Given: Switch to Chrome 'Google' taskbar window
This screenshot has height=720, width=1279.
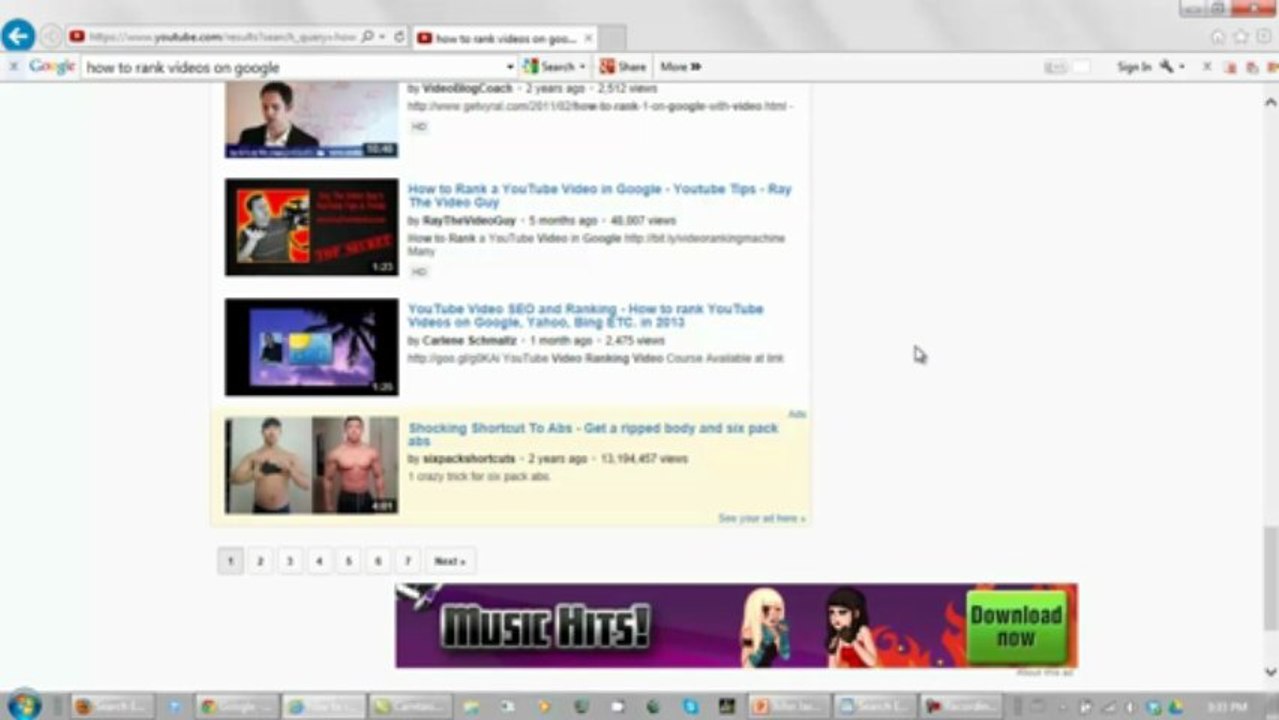Looking at the screenshot, I should [237, 706].
